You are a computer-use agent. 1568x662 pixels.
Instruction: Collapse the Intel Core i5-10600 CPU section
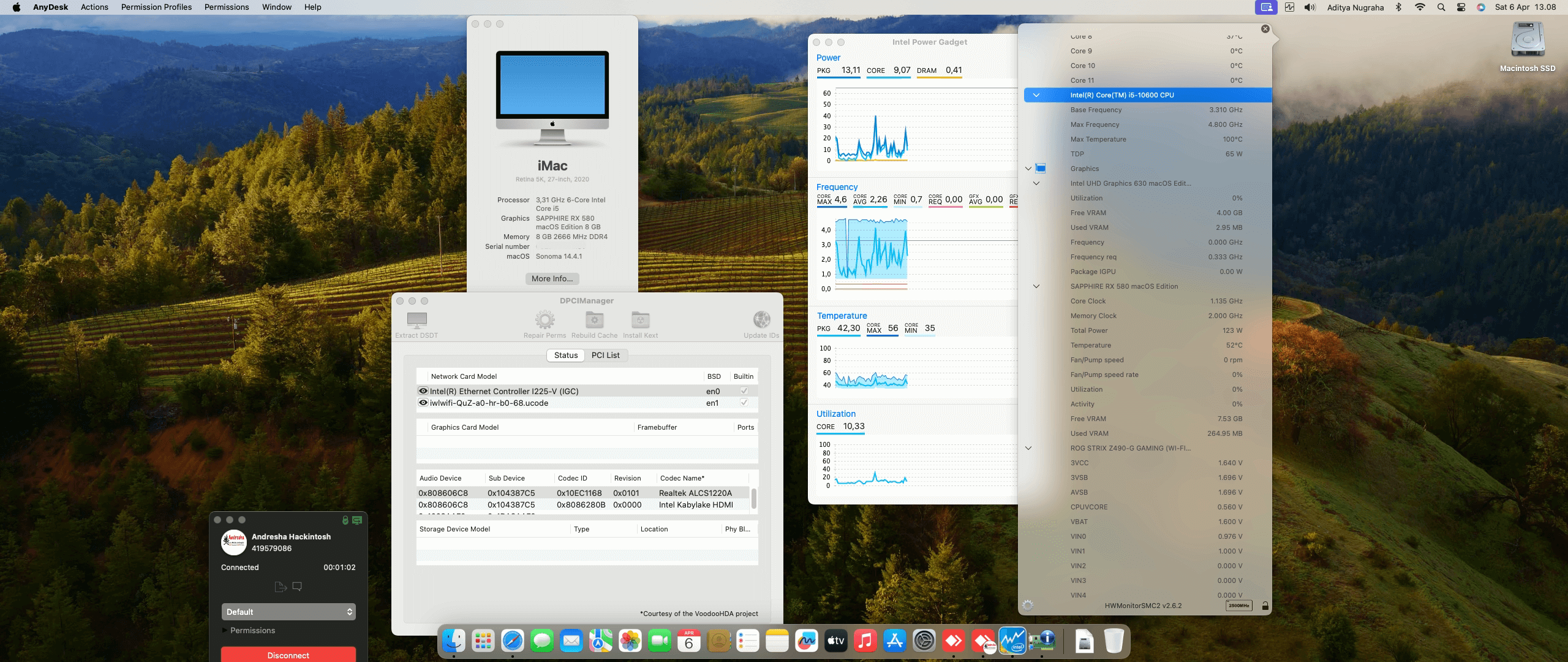coord(1036,95)
